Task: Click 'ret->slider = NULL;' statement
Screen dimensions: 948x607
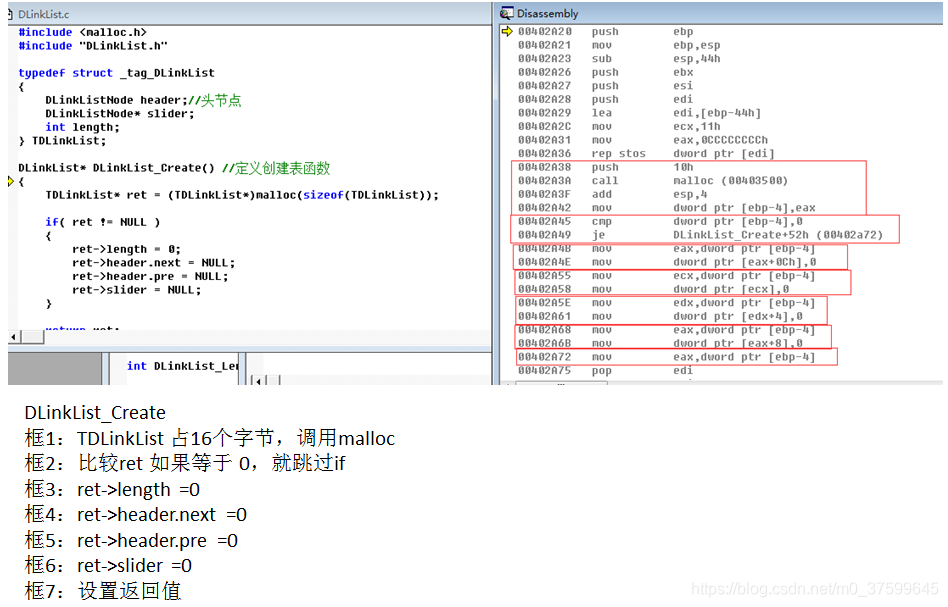Action: tap(137, 290)
